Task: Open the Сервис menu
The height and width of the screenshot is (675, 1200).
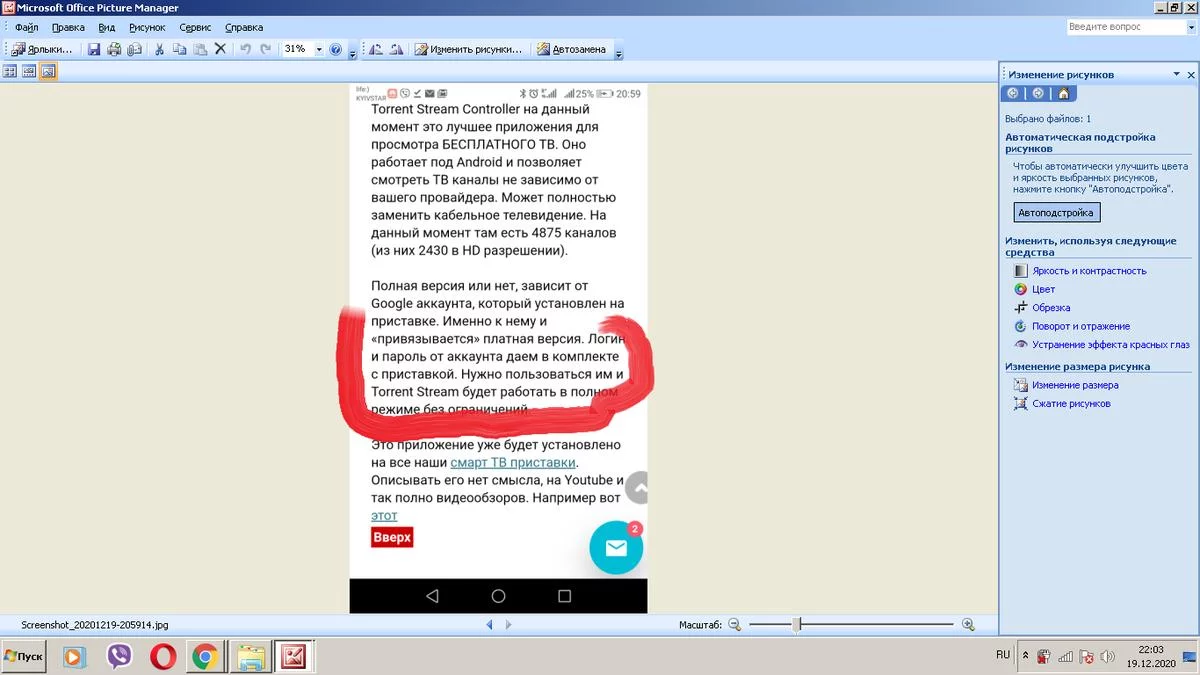Action: (x=195, y=27)
